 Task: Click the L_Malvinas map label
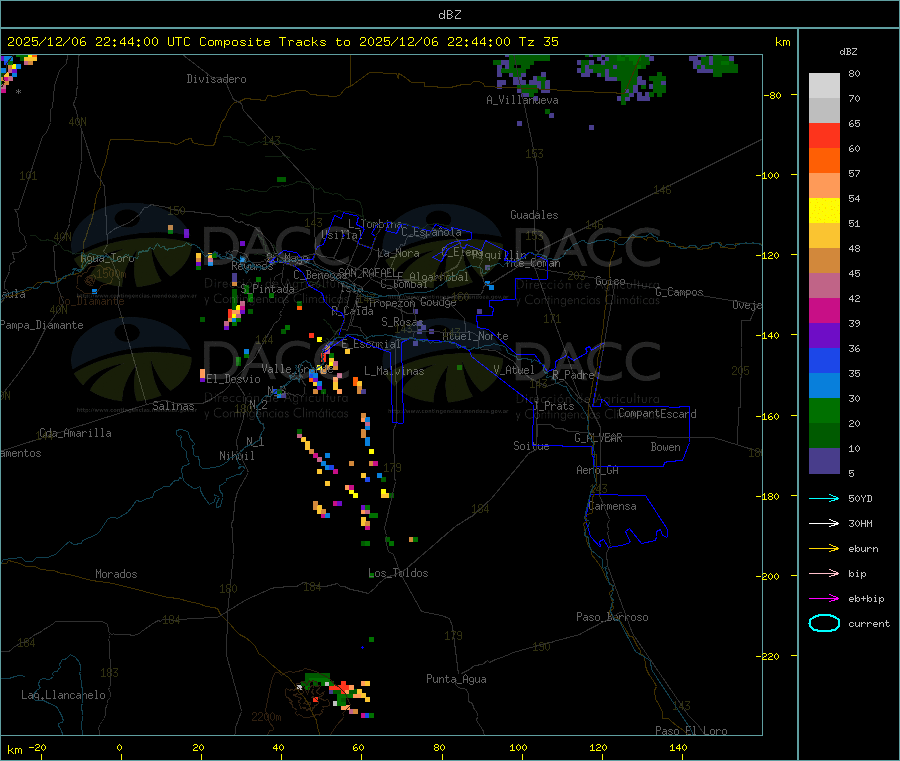[x=394, y=371]
